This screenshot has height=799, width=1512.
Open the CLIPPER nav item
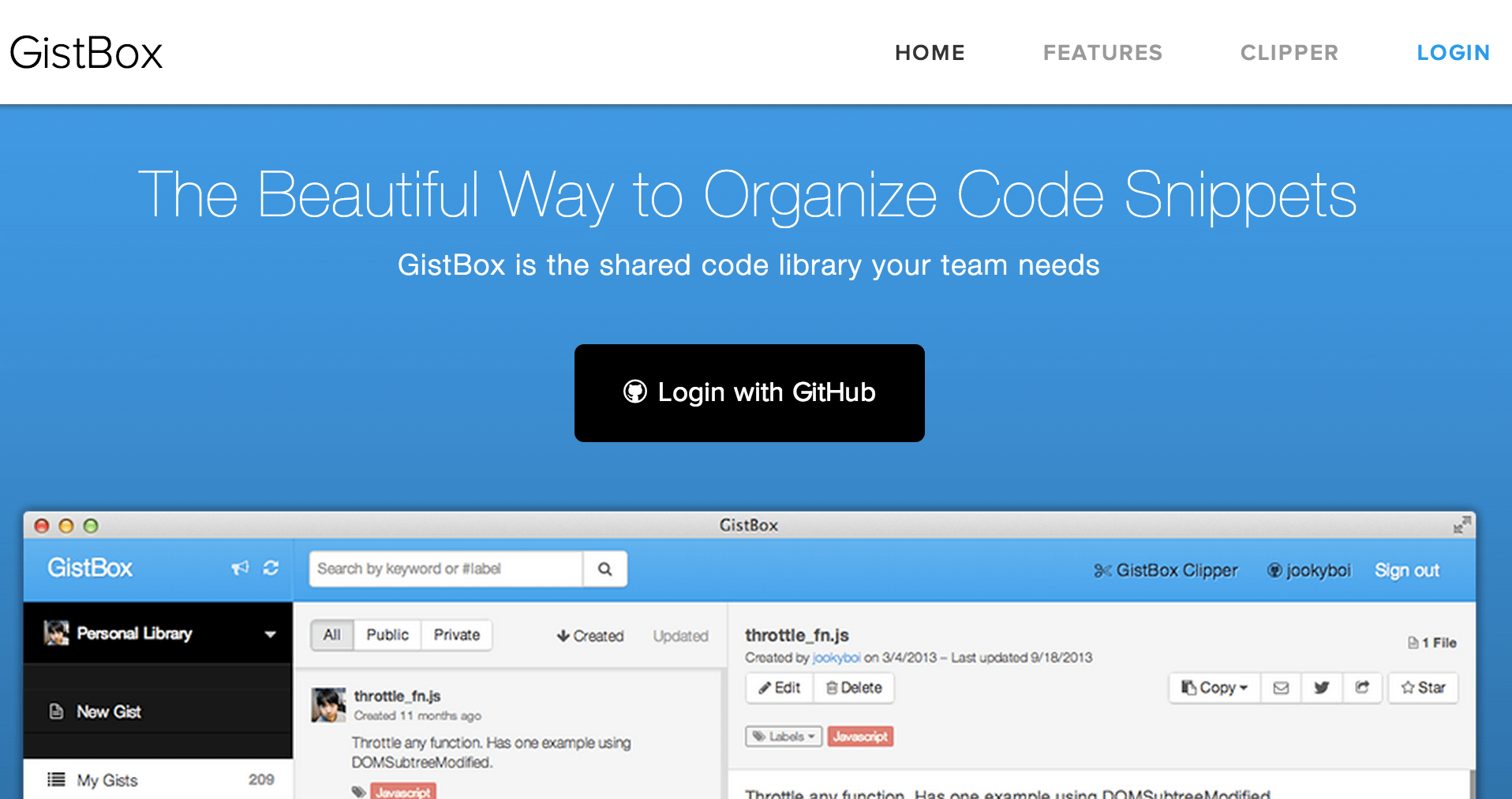1289,53
